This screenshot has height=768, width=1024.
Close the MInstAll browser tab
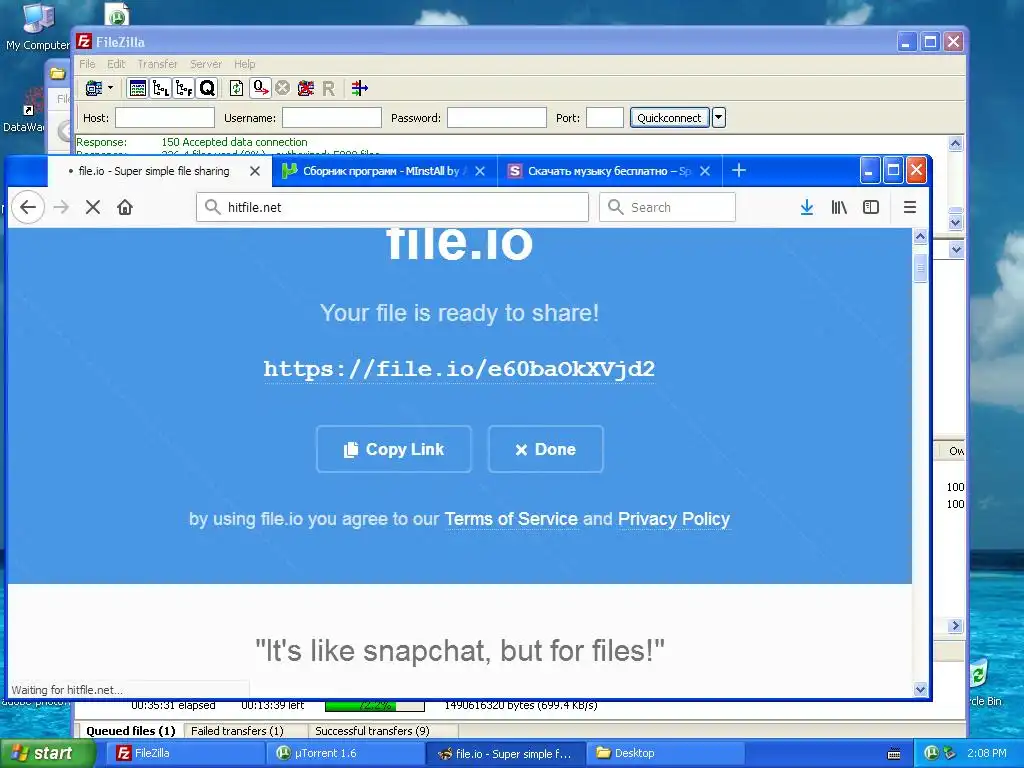[480, 171]
